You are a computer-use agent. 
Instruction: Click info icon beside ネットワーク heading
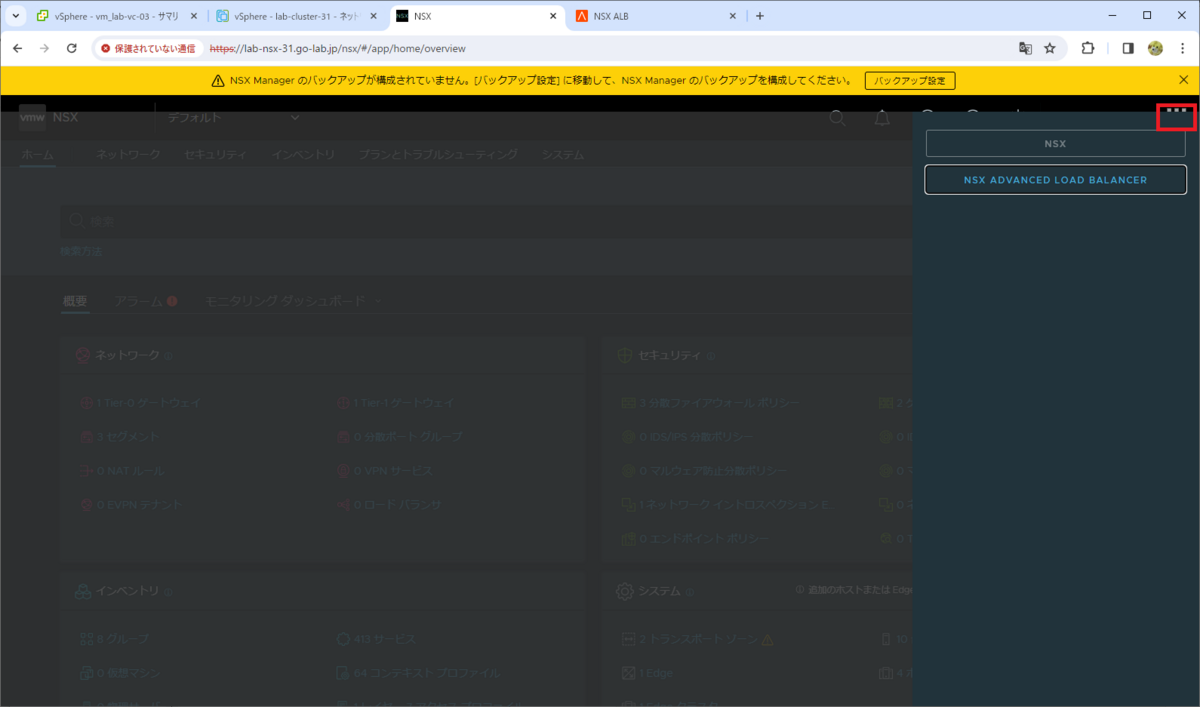click(169, 355)
